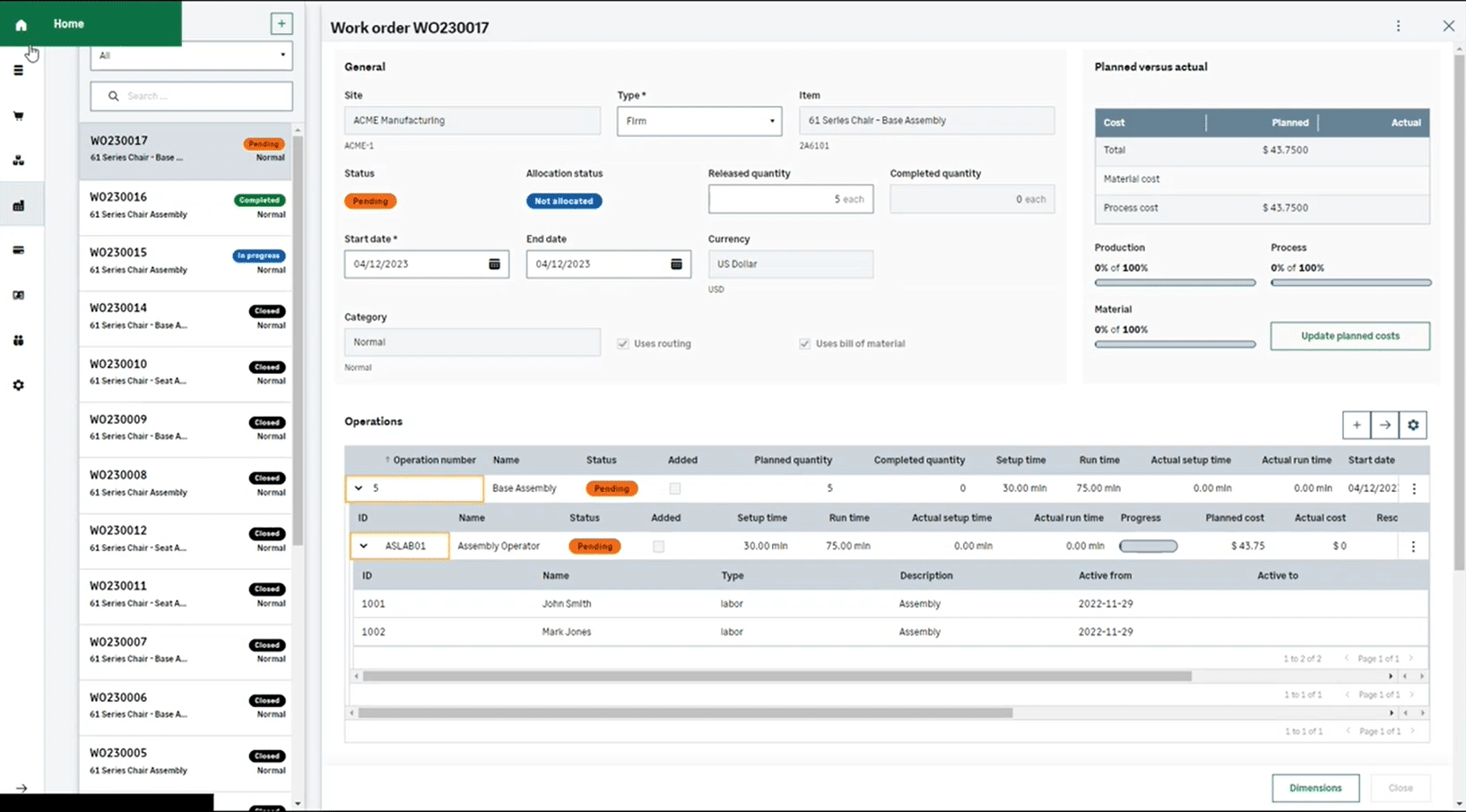1466x812 pixels.
Task: Click Mark Jones resource row
Action: tap(889, 632)
